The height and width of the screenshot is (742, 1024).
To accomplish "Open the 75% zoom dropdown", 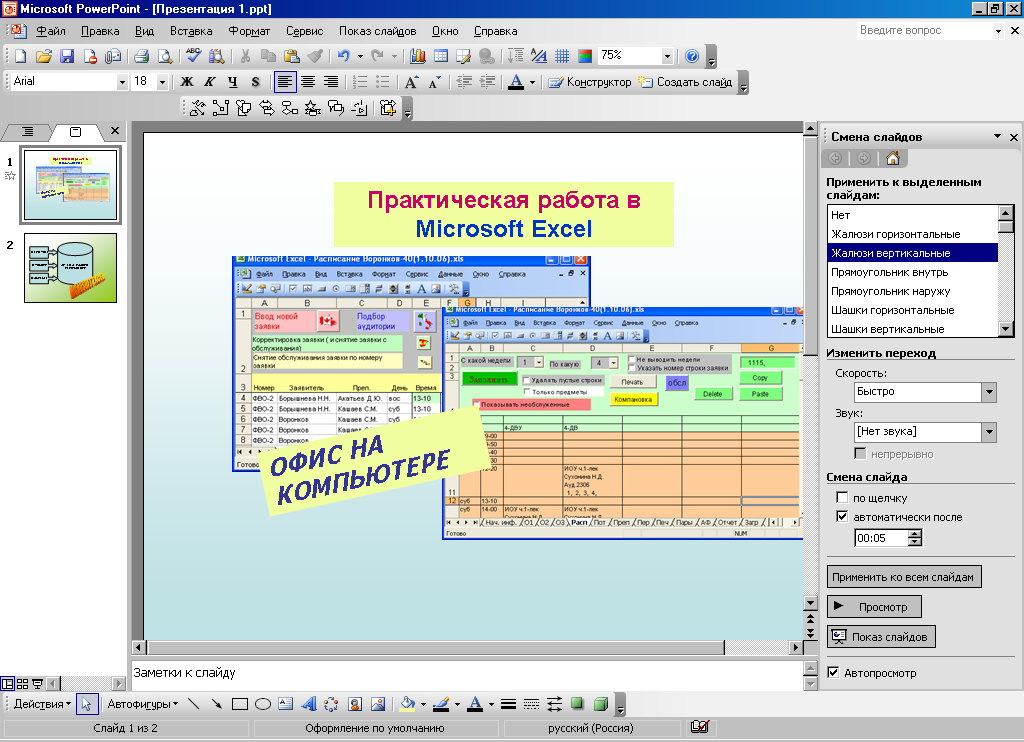I will point(667,56).
